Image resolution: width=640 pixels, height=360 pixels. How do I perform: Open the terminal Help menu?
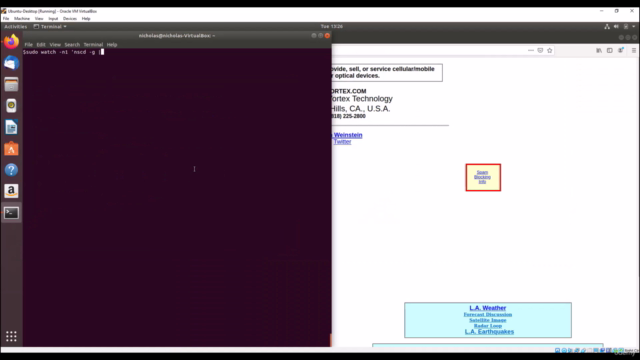[112, 44]
